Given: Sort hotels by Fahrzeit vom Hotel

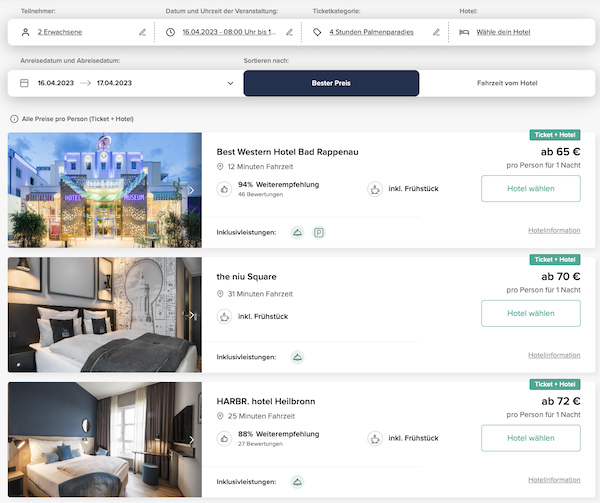Looking at the screenshot, I should (x=507, y=83).
